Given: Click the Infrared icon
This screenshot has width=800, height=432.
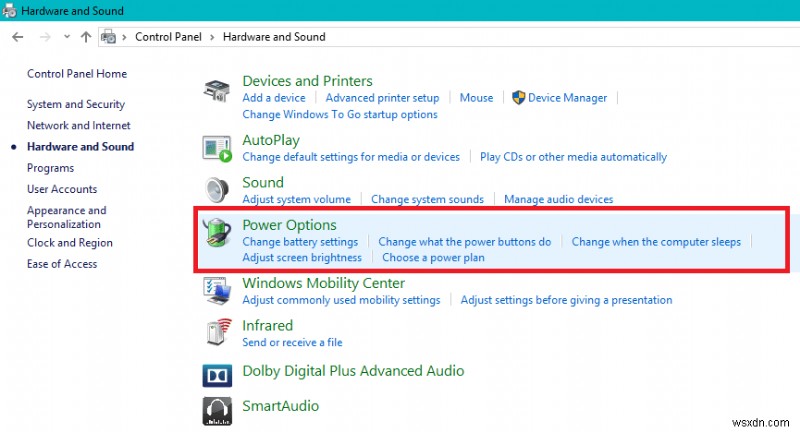Looking at the screenshot, I should pyautogui.click(x=217, y=333).
